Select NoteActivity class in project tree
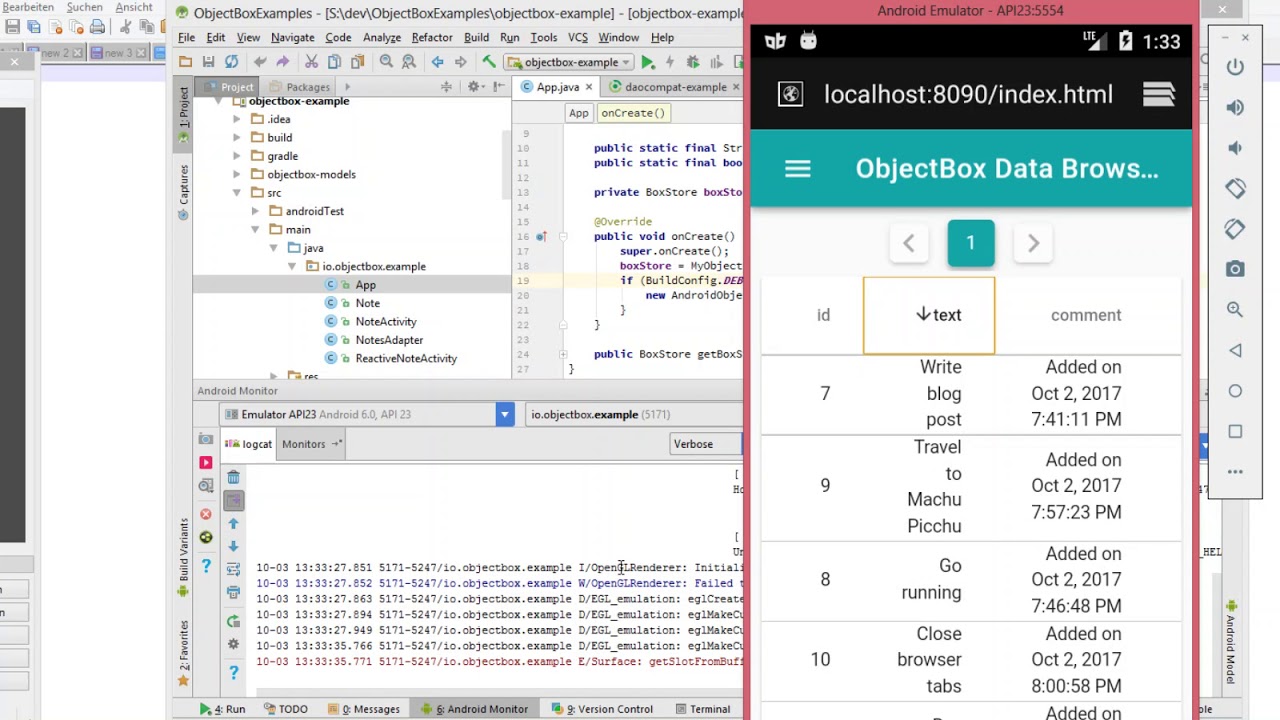1280x720 pixels. [386, 322]
